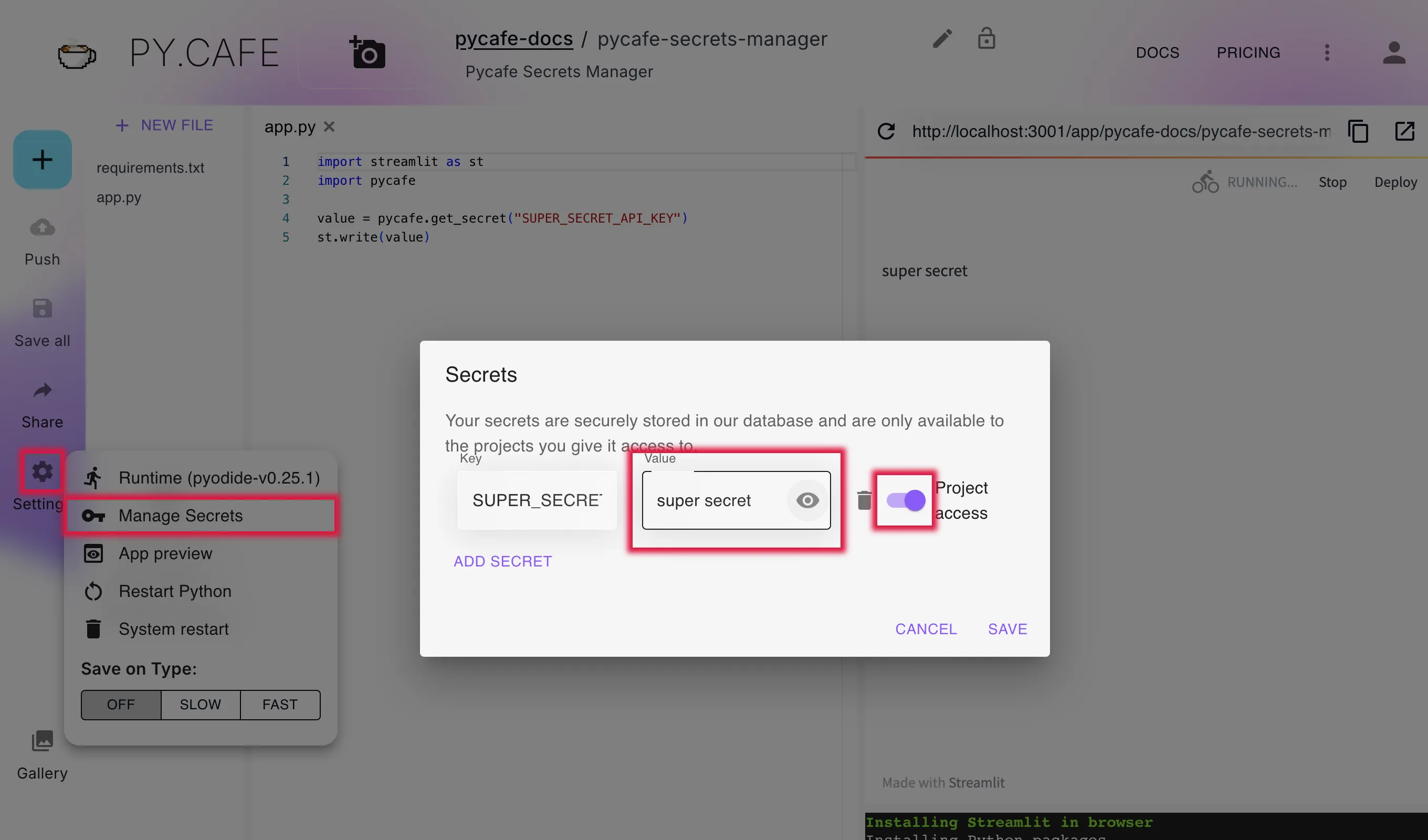This screenshot has height=840, width=1428.
Task: Set Save on Type to SLOW
Action: 201,705
